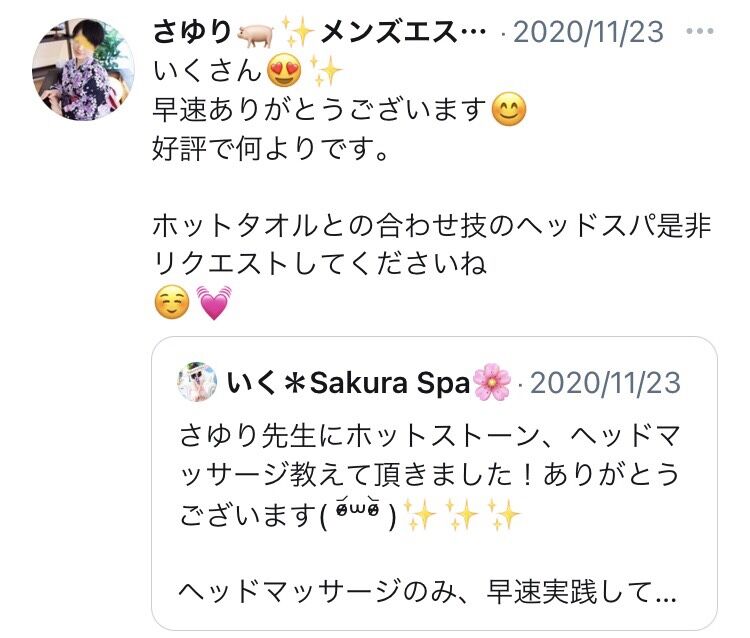Click the smiling emoji after ありがとうございます
This screenshot has width=750, height=638.
click(x=508, y=110)
